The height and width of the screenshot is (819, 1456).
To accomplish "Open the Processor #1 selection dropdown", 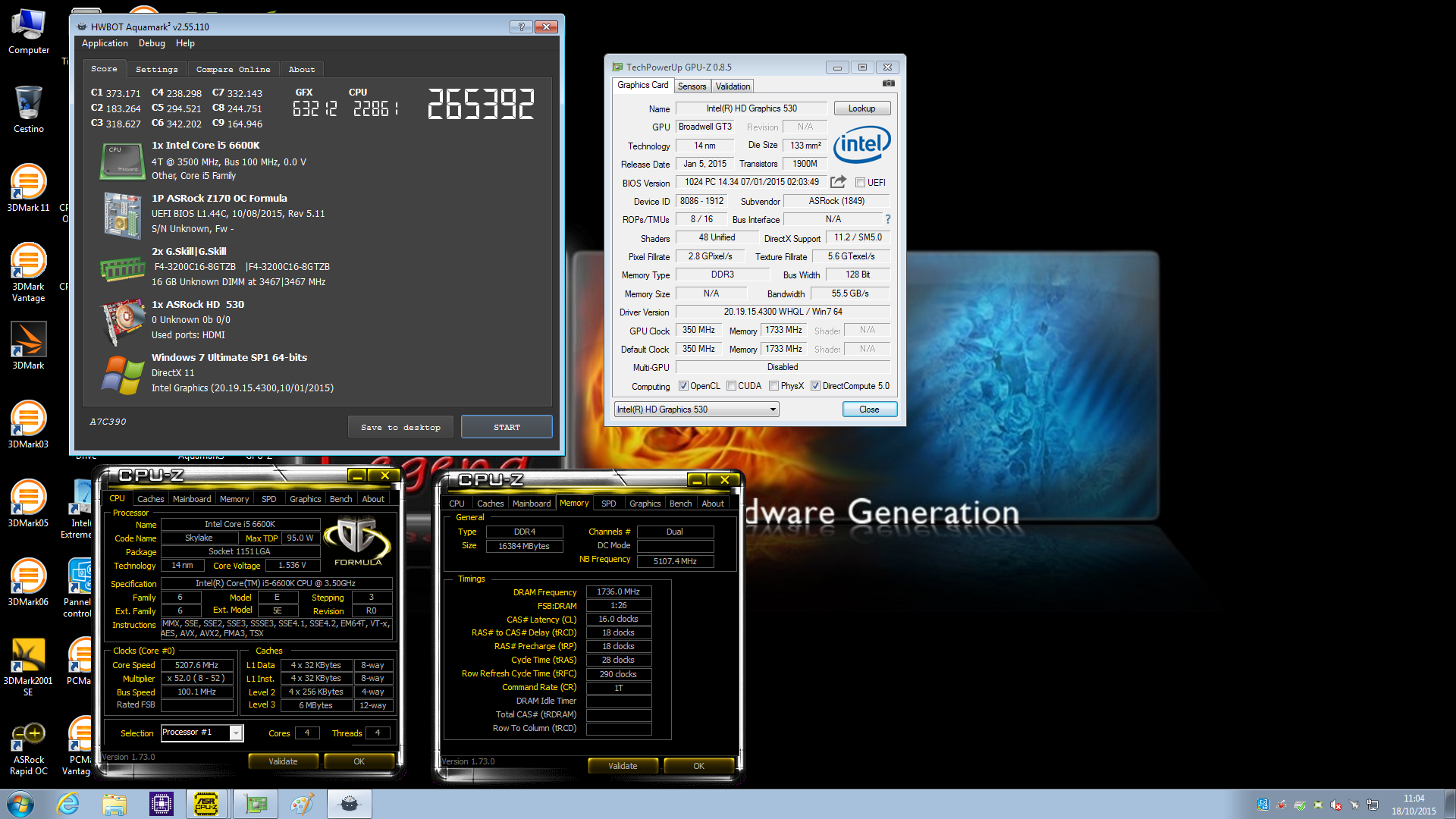I will 202,733.
